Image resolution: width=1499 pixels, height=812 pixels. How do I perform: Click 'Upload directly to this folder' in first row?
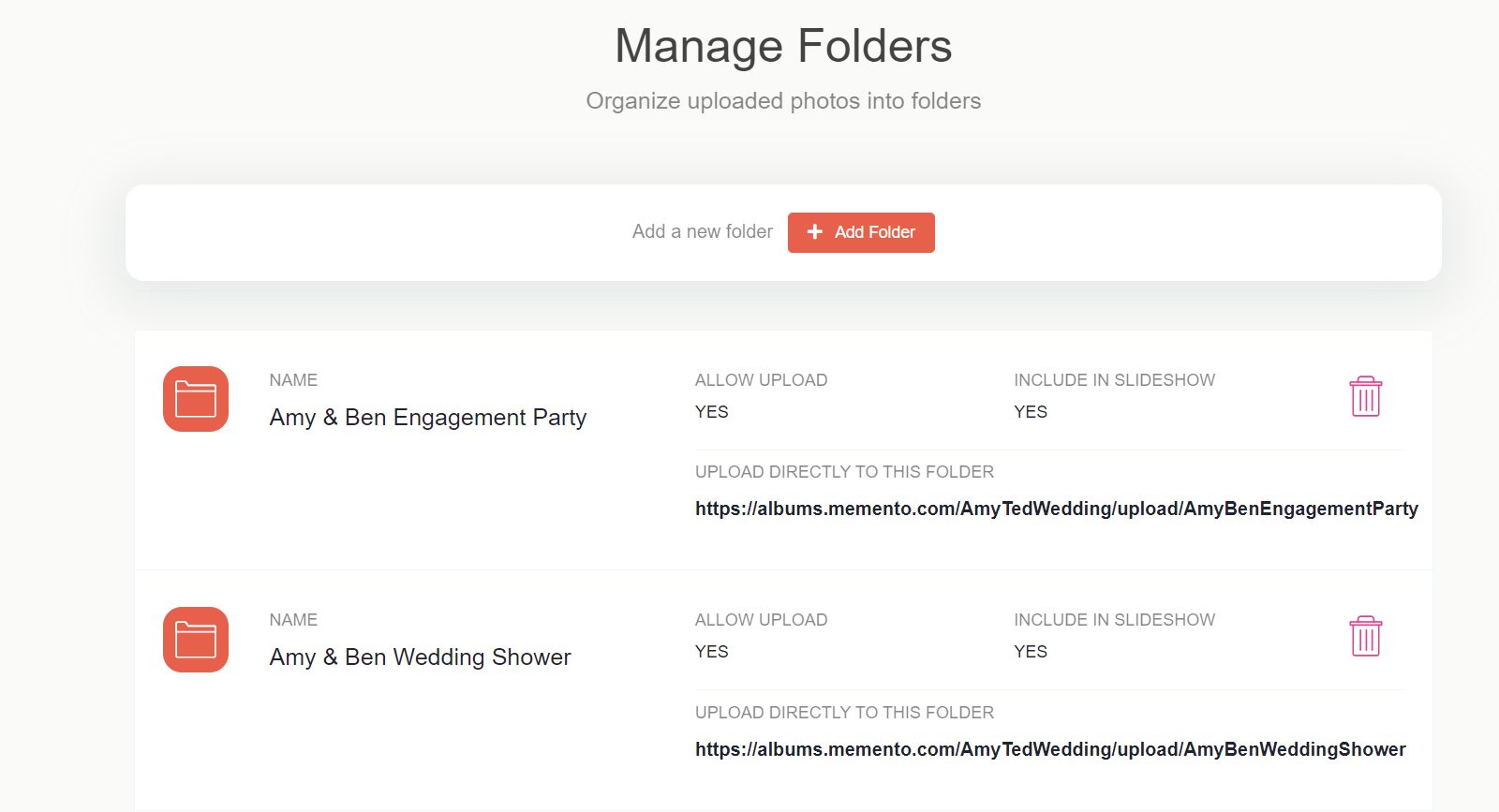[844, 472]
